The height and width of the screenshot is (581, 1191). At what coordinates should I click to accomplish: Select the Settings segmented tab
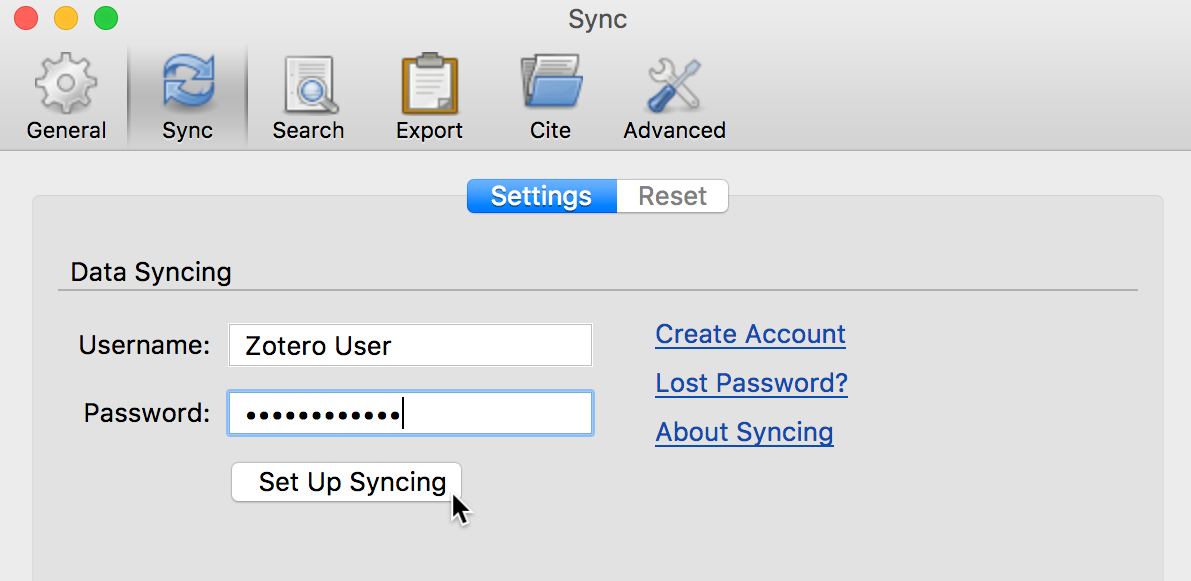(x=542, y=196)
